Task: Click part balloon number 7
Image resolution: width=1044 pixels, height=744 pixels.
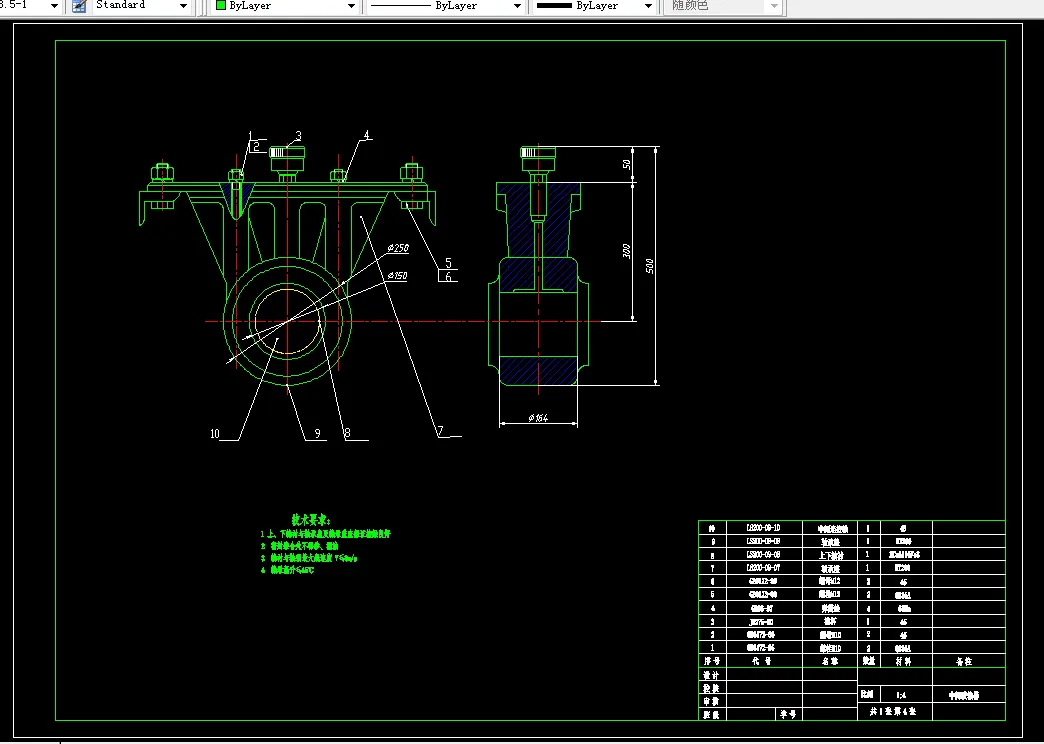Action: (x=439, y=431)
